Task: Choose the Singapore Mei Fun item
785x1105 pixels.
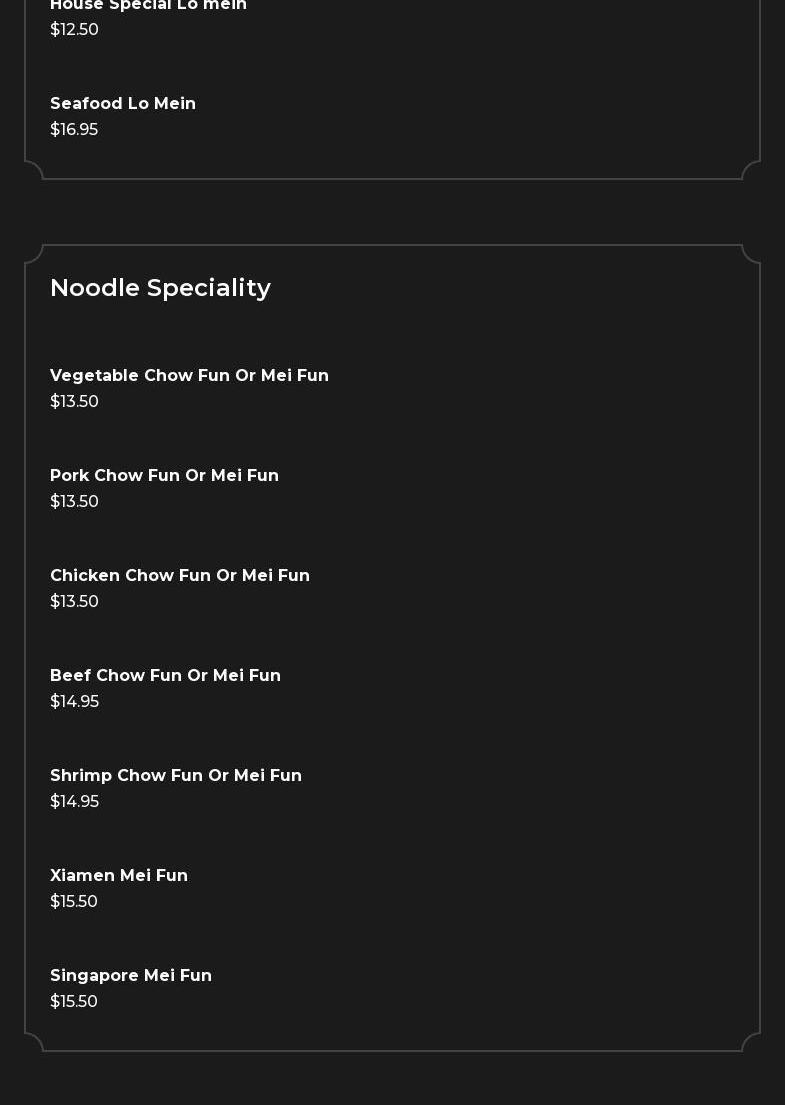Action: tap(131, 976)
